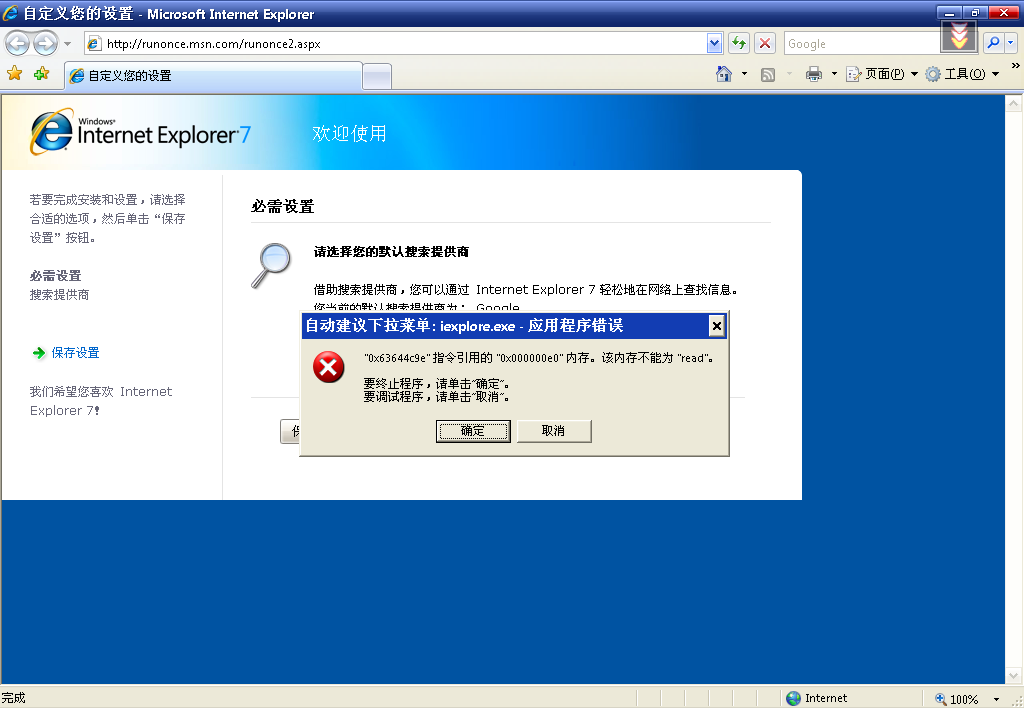The width and height of the screenshot is (1024, 708).
Task: Click the Home page icon
Action: [x=724, y=74]
